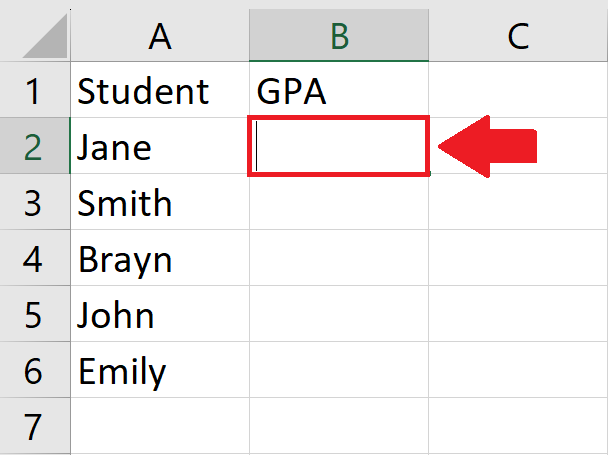Click the cell containing Student
608x455 pixels.
pos(160,90)
